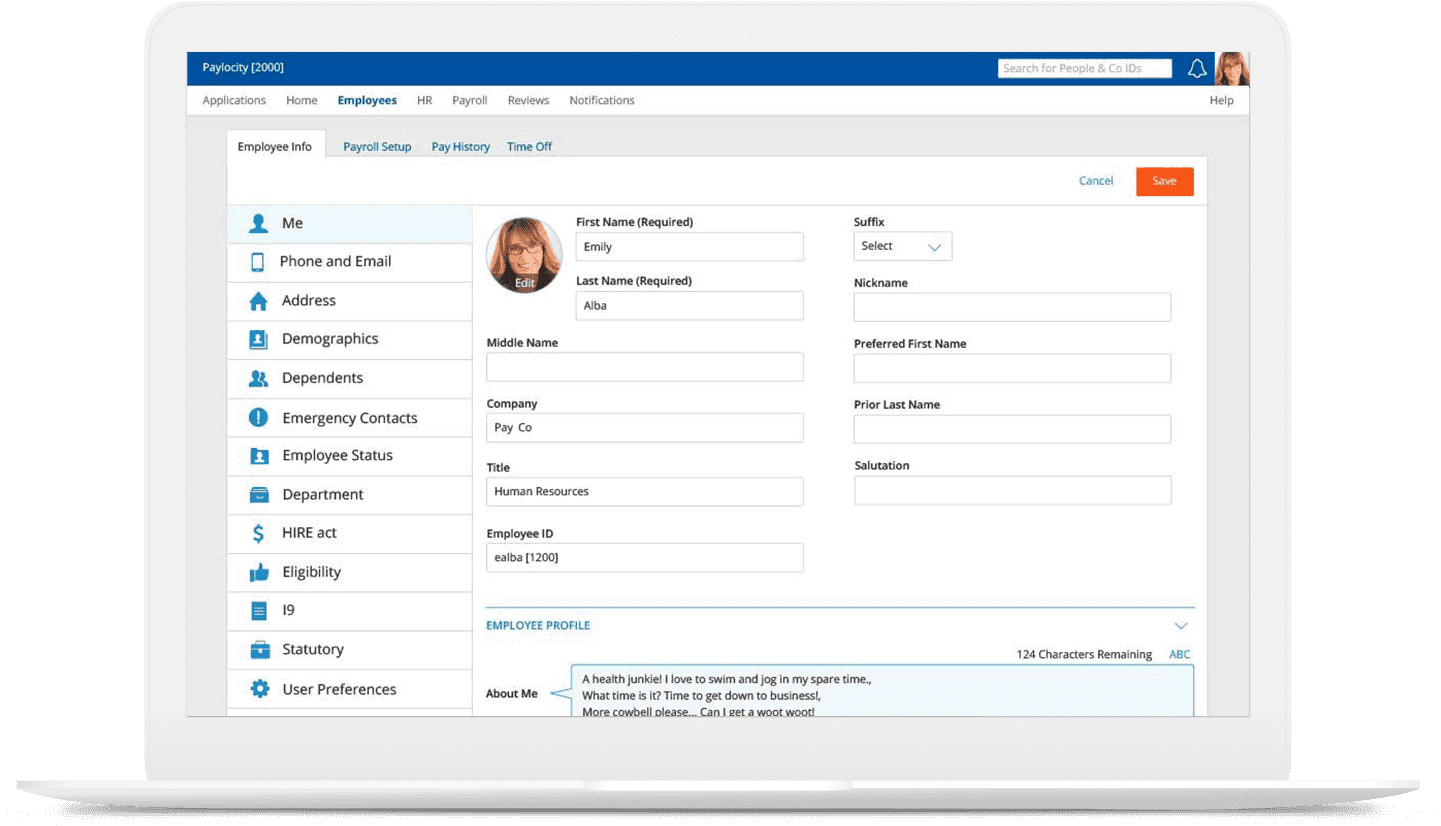The height and width of the screenshot is (826, 1441).
Task: Go to the Home menu item
Action: [302, 101]
